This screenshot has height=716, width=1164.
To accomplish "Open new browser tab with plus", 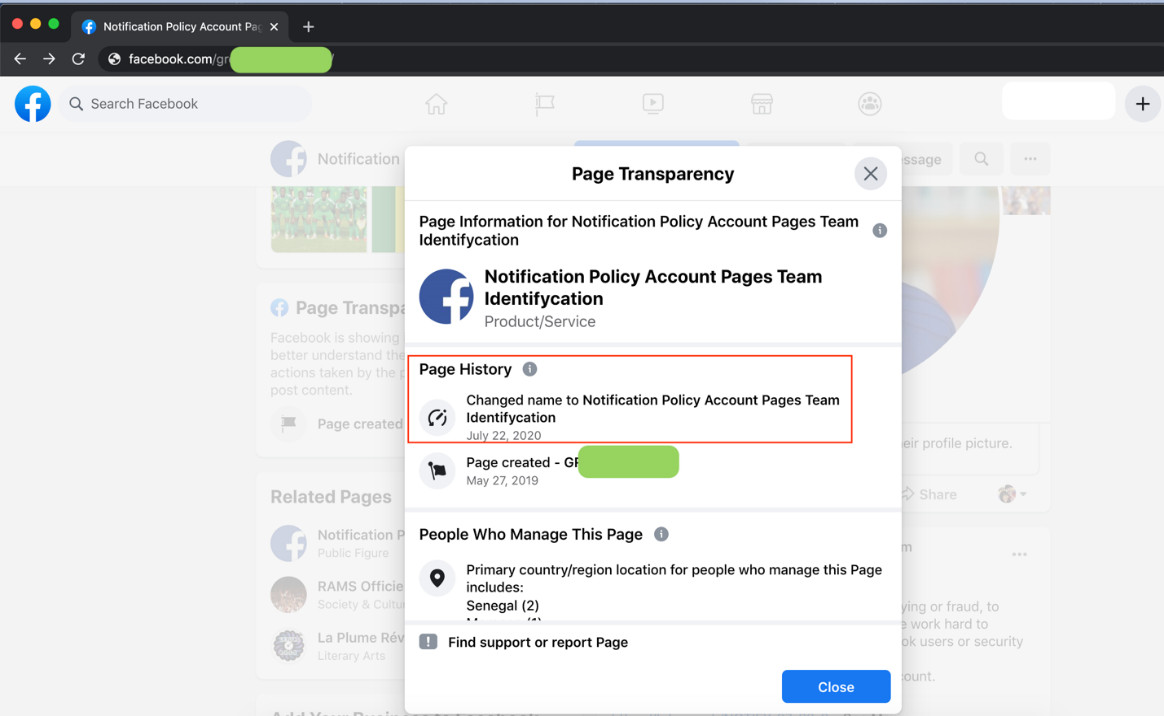I will 308,27.
